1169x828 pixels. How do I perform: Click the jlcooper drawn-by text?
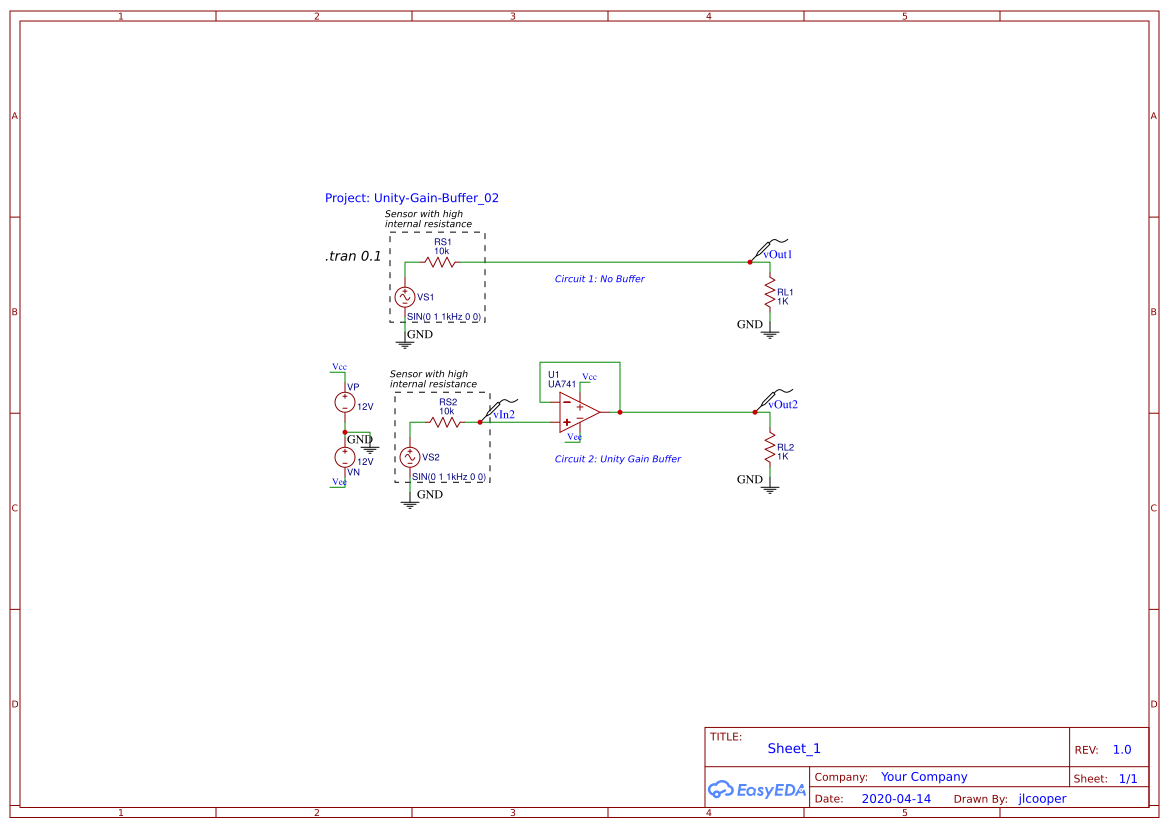[1042, 798]
